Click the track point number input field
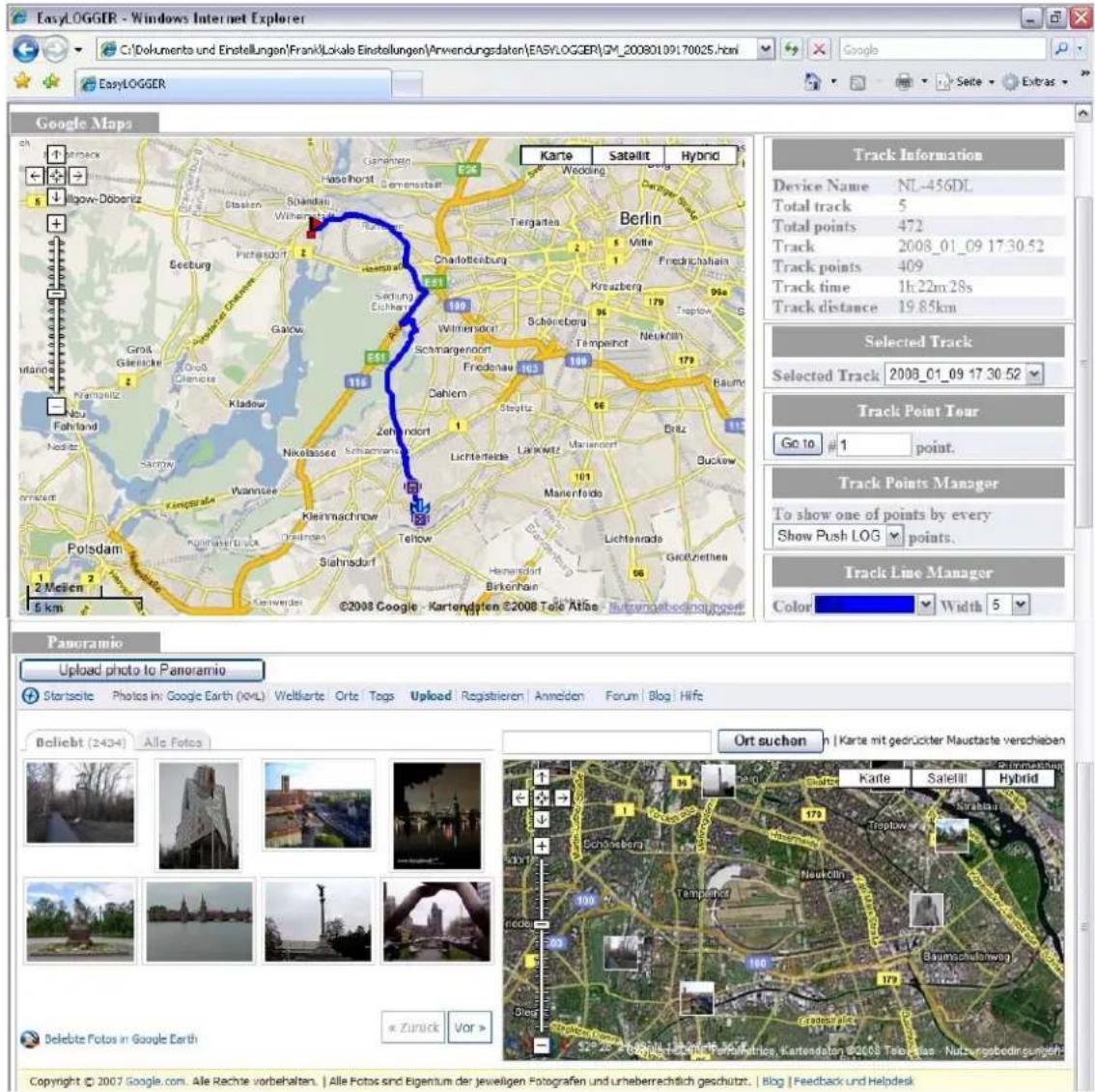 point(874,445)
